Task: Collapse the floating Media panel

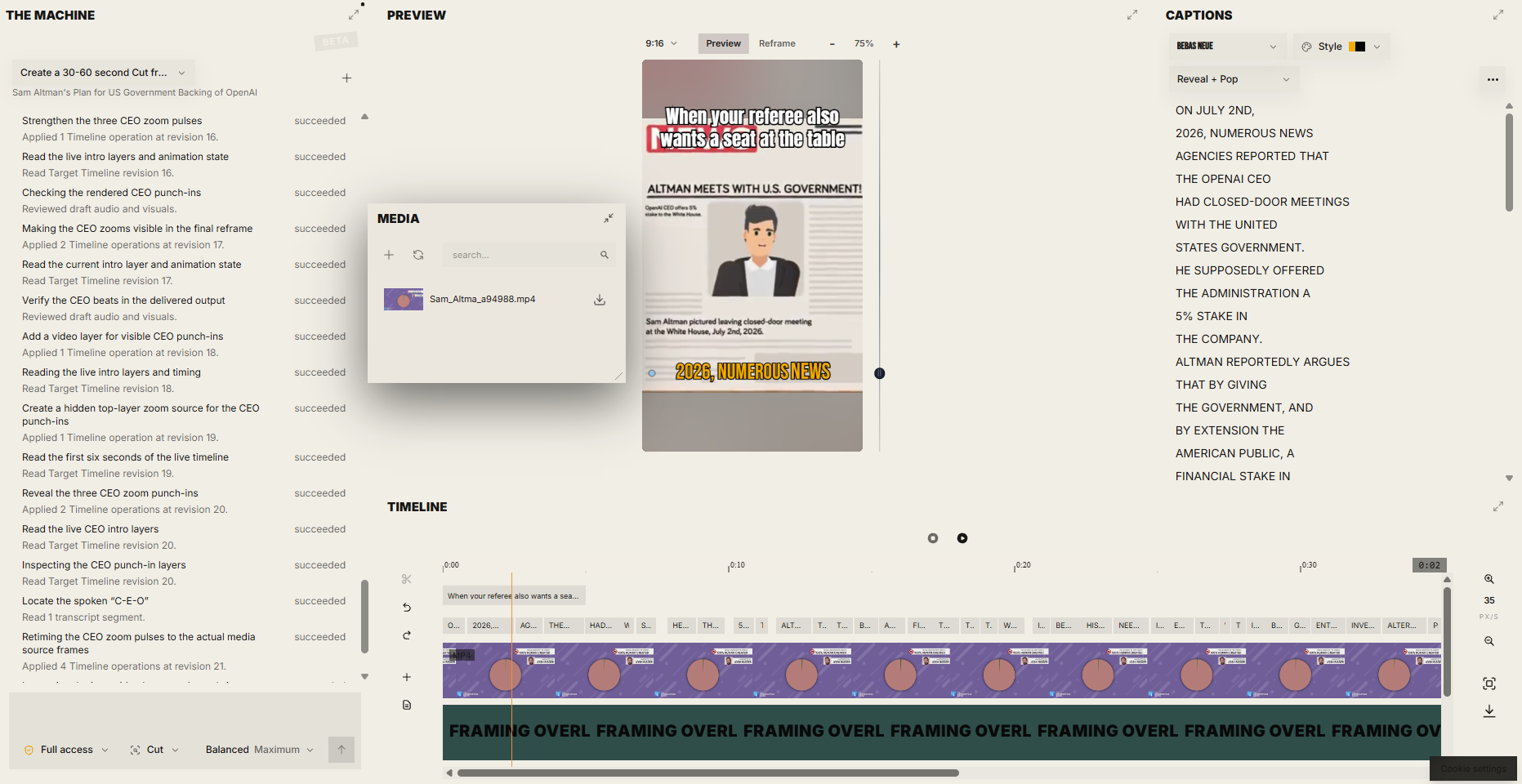Action: (609, 218)
